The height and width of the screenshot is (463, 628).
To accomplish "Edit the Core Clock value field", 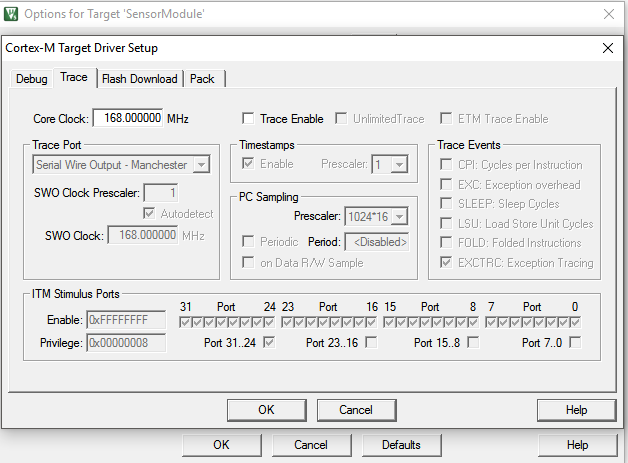I will pos(128,118).
